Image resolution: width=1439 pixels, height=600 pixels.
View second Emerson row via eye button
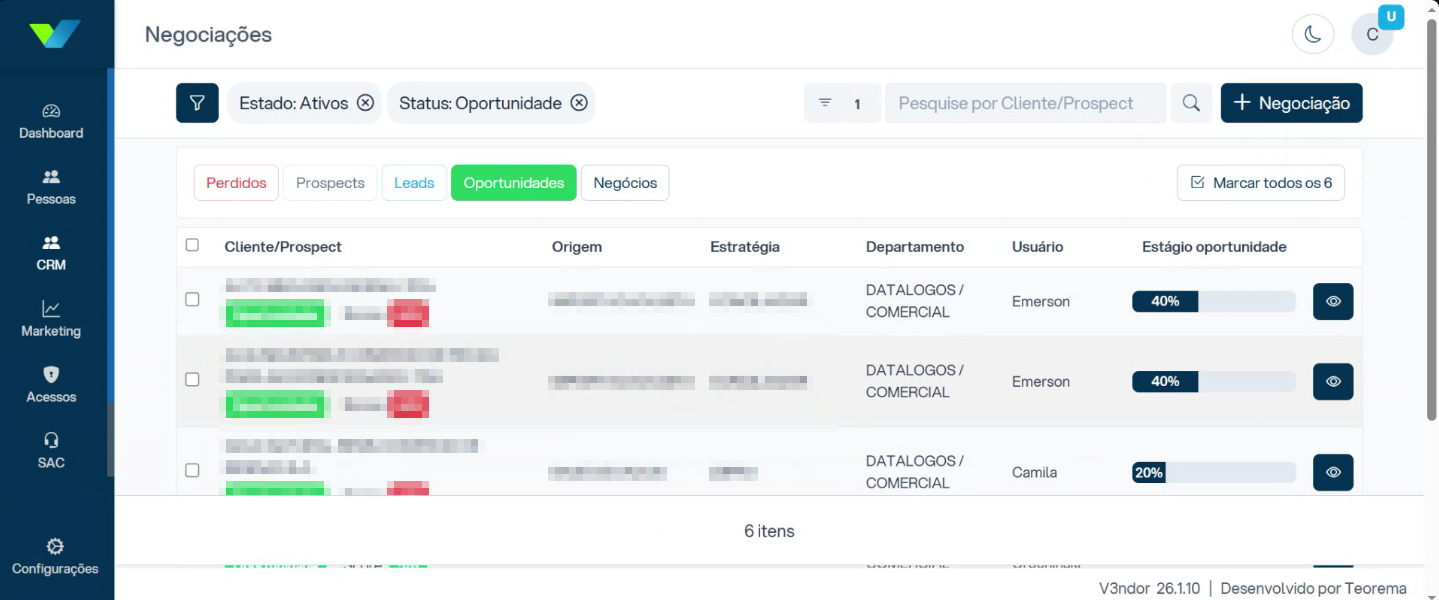click(1333, 381)
